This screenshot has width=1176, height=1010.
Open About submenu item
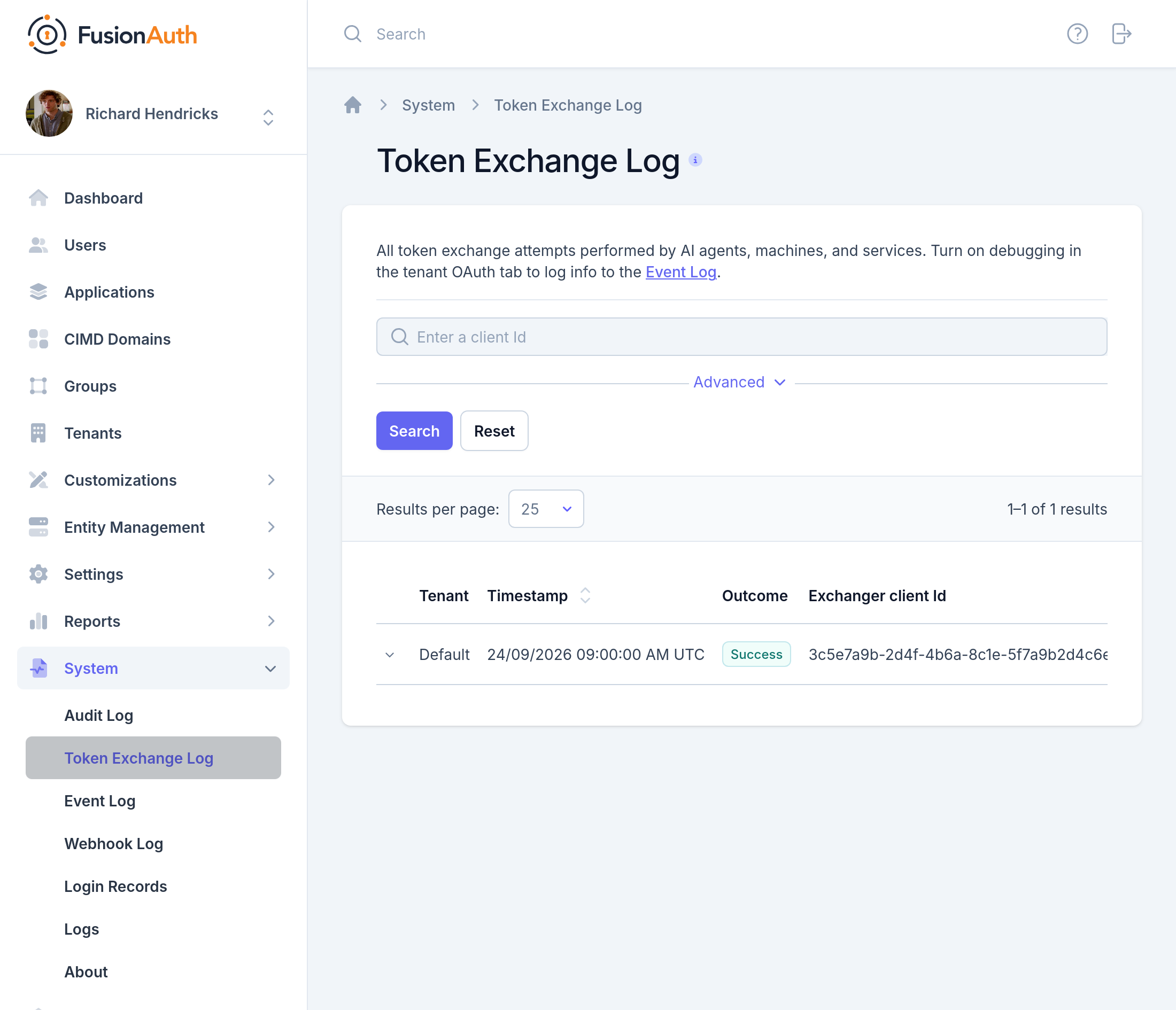153,972
